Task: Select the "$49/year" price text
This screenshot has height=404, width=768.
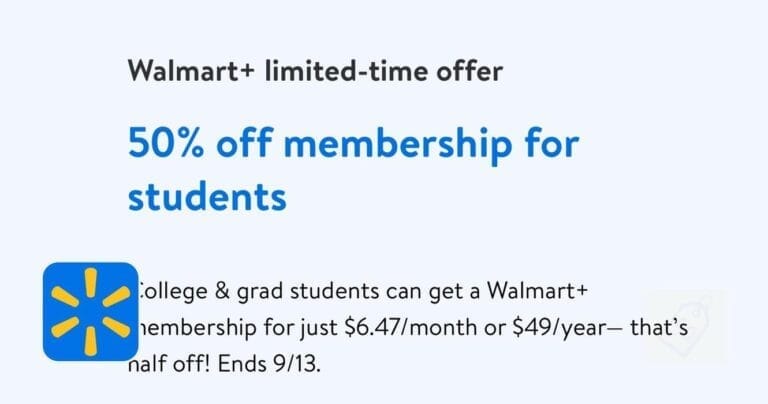Action: click(559, 328)
